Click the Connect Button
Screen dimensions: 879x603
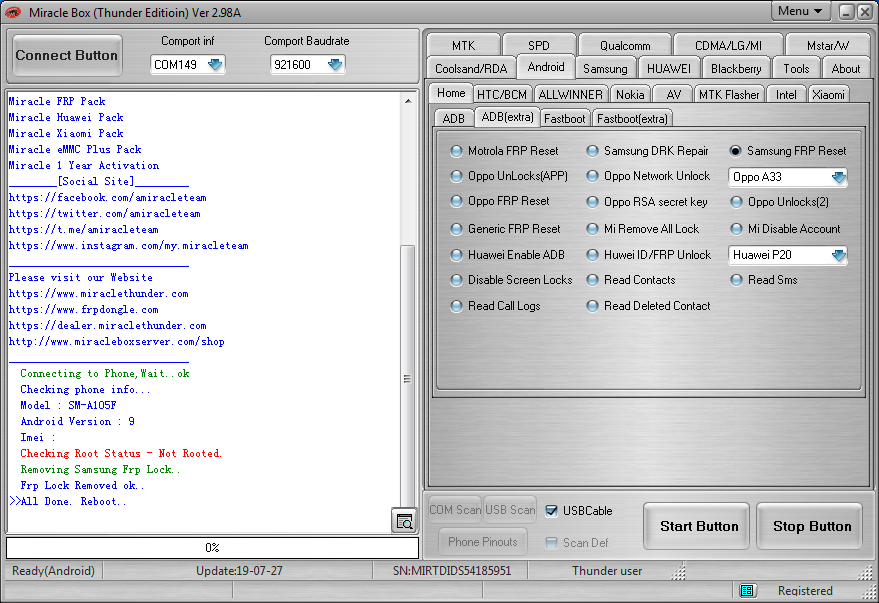coord(67,55)
